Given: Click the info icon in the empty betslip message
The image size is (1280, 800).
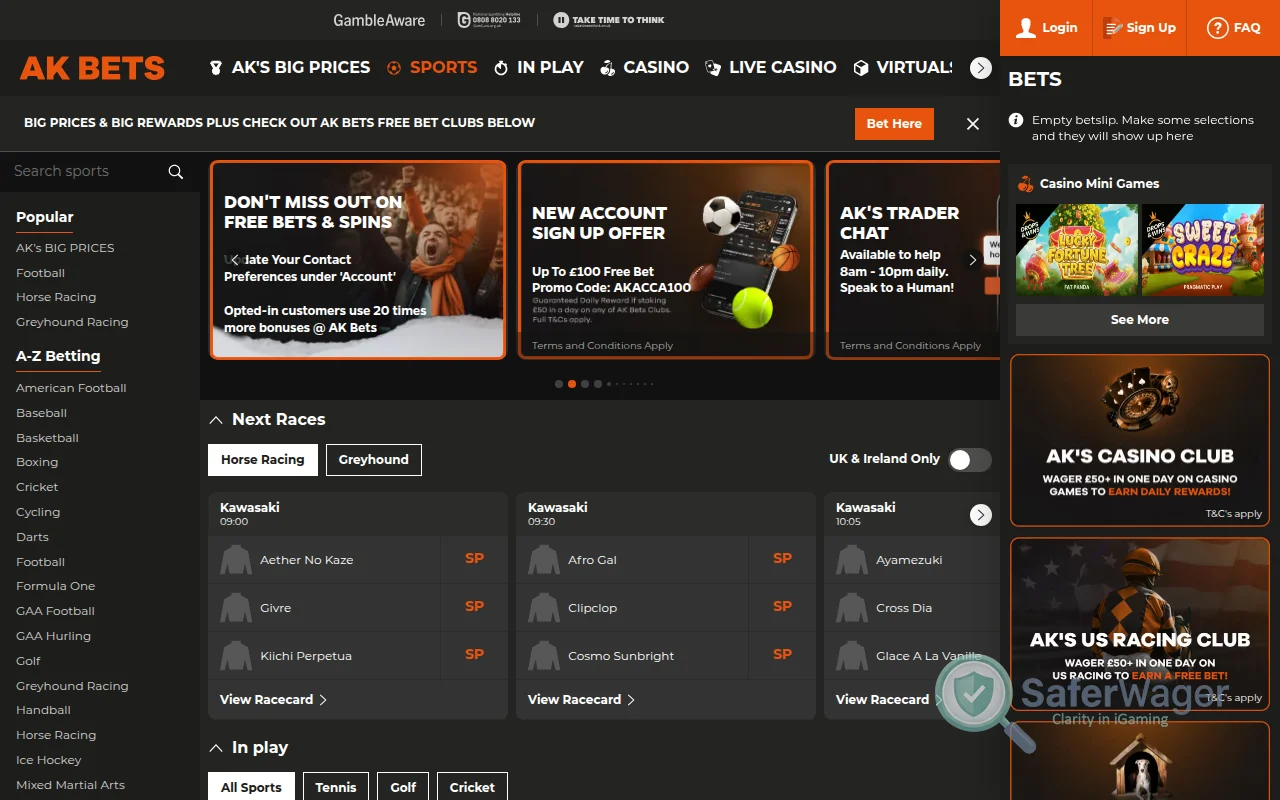Looking at the screenshot, I should point(1015,119).
